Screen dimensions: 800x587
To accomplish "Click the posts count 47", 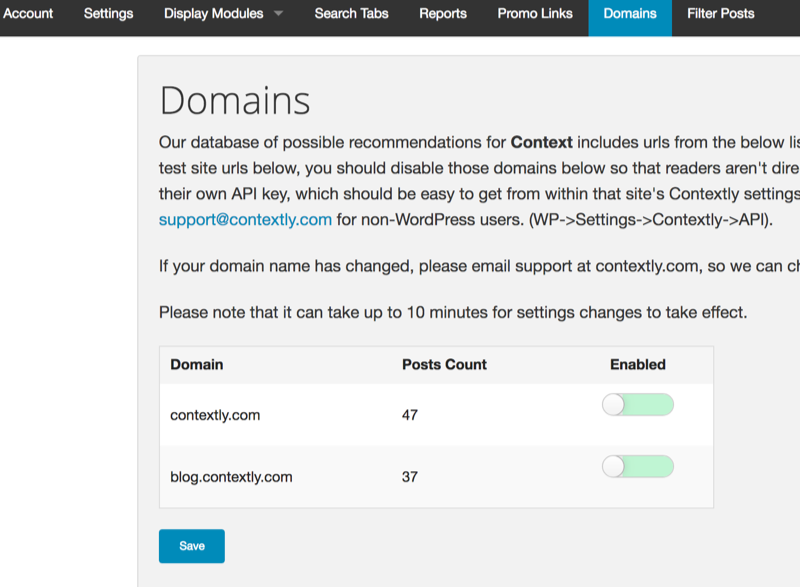I will 410,415.
